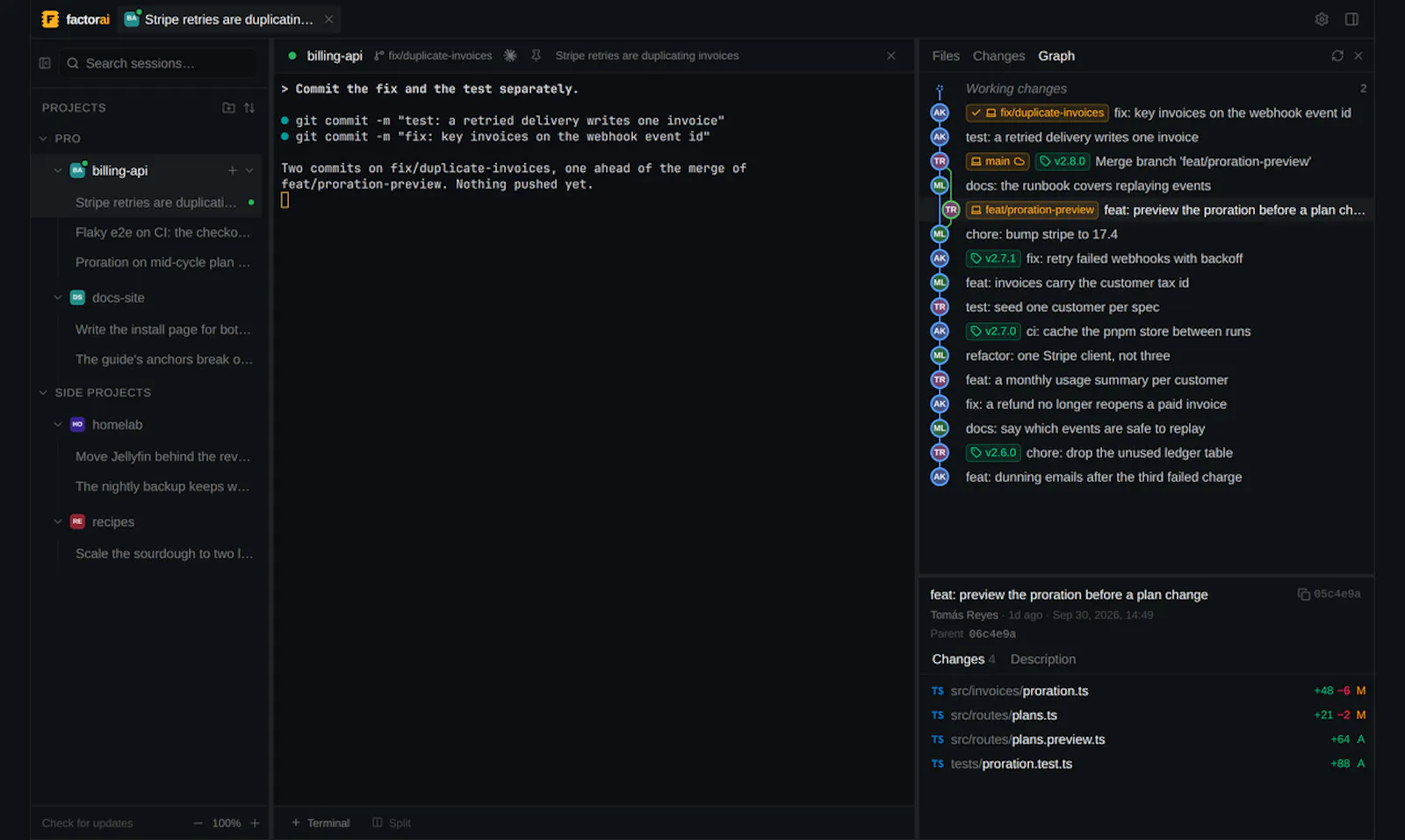
Task: Click the new project folder icon beside PROJECTS
Action: coord(228,107)
